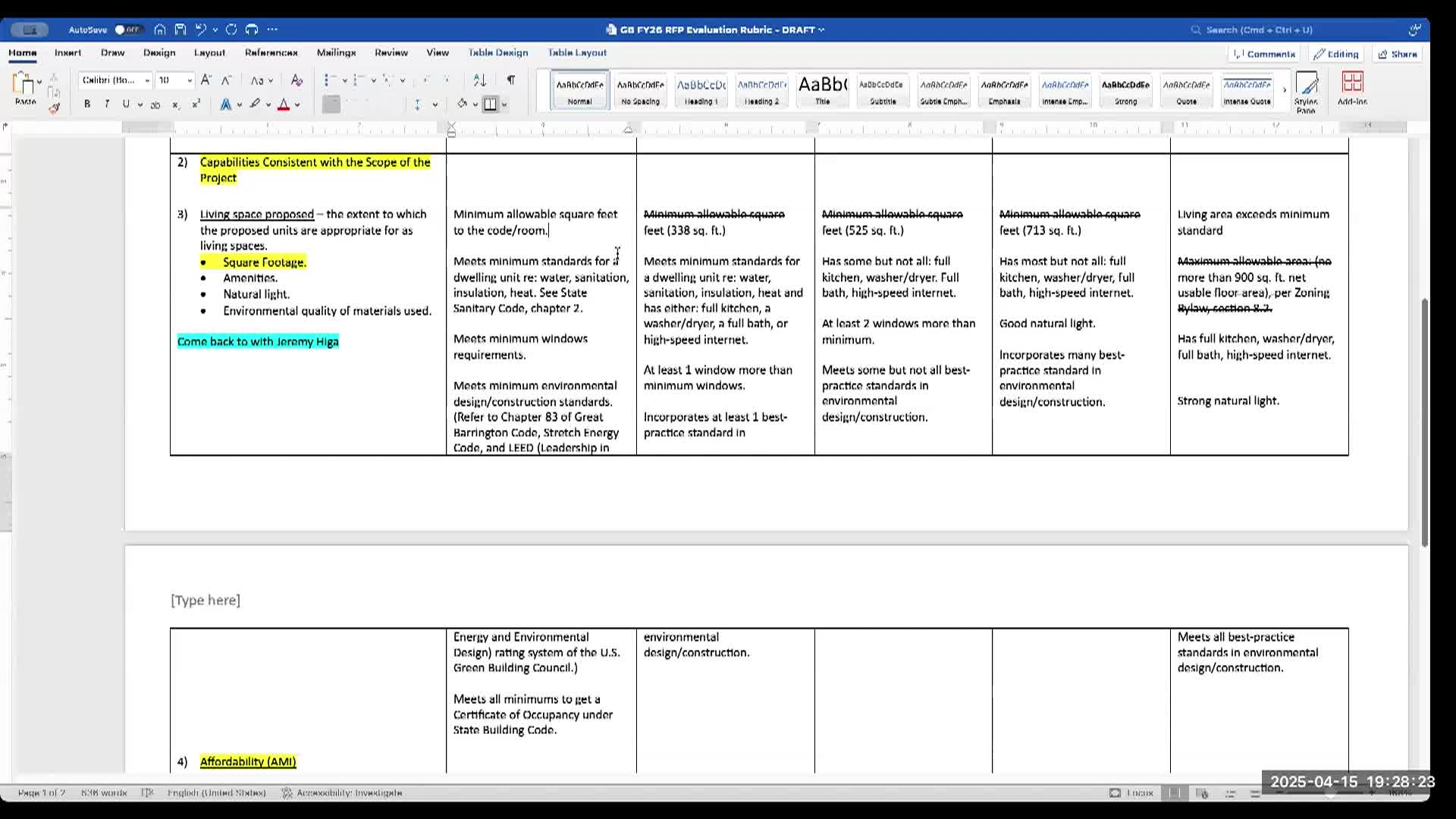1456x819 pixels.
Task: Undo the last action
Action: coord(201,30)
